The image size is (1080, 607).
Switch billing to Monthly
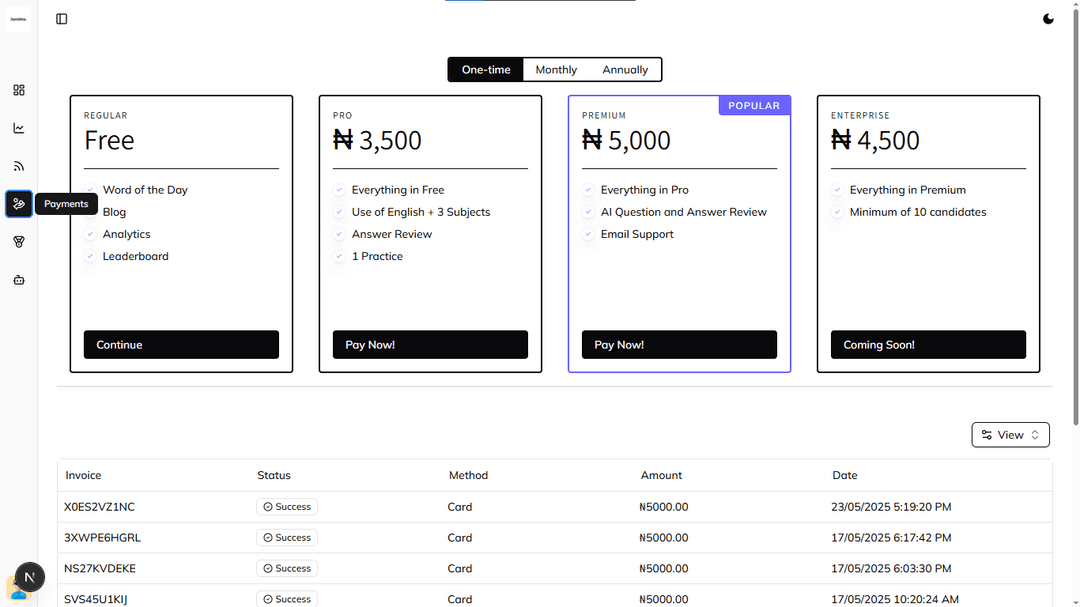[x=555, y=69]
